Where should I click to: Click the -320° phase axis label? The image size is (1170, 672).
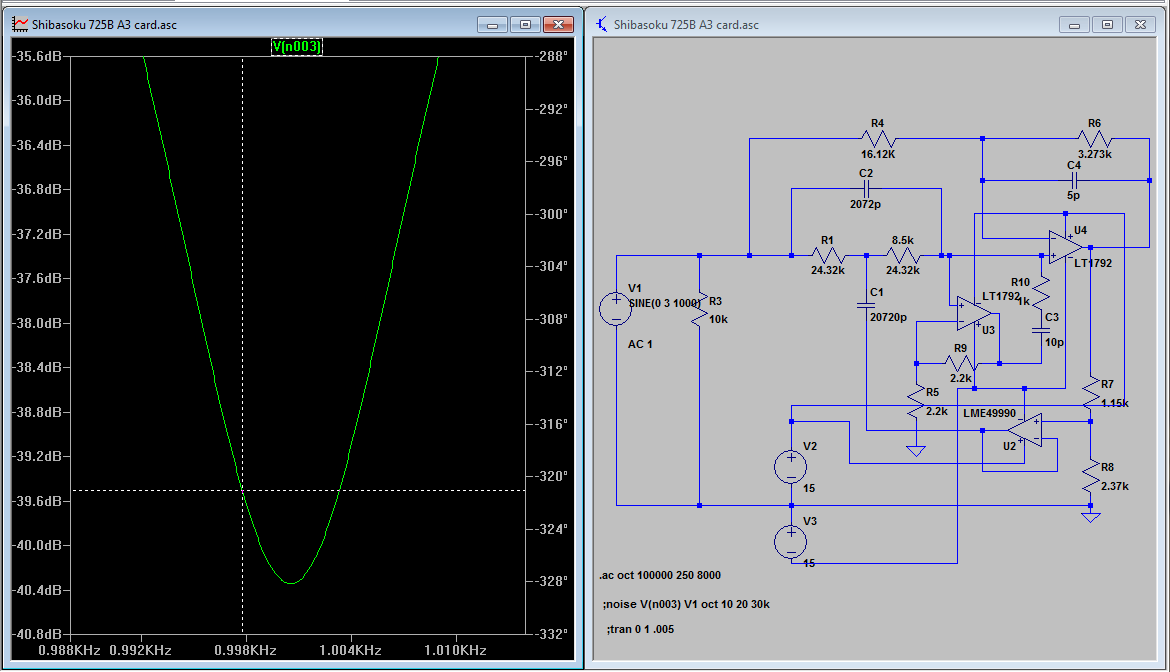coord(551,476)
